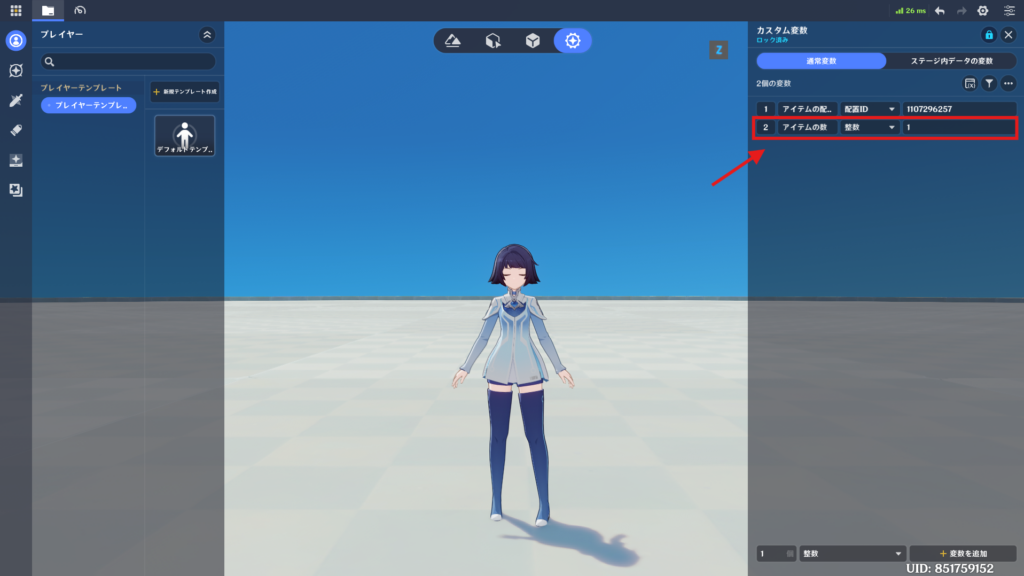Screen dimensions: 1024x576
Task: Toggle the custom variable lock
Action: point(989,35)
